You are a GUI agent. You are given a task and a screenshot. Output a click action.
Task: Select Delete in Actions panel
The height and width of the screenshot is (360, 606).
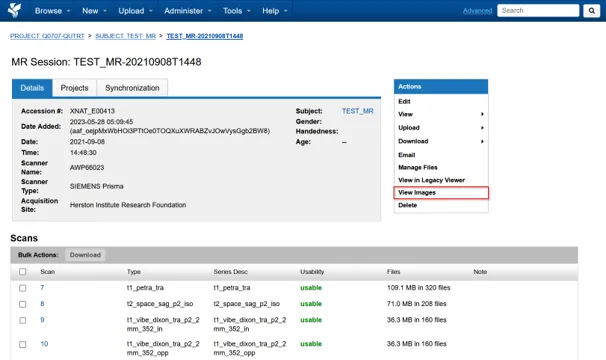tap(407, 205)
